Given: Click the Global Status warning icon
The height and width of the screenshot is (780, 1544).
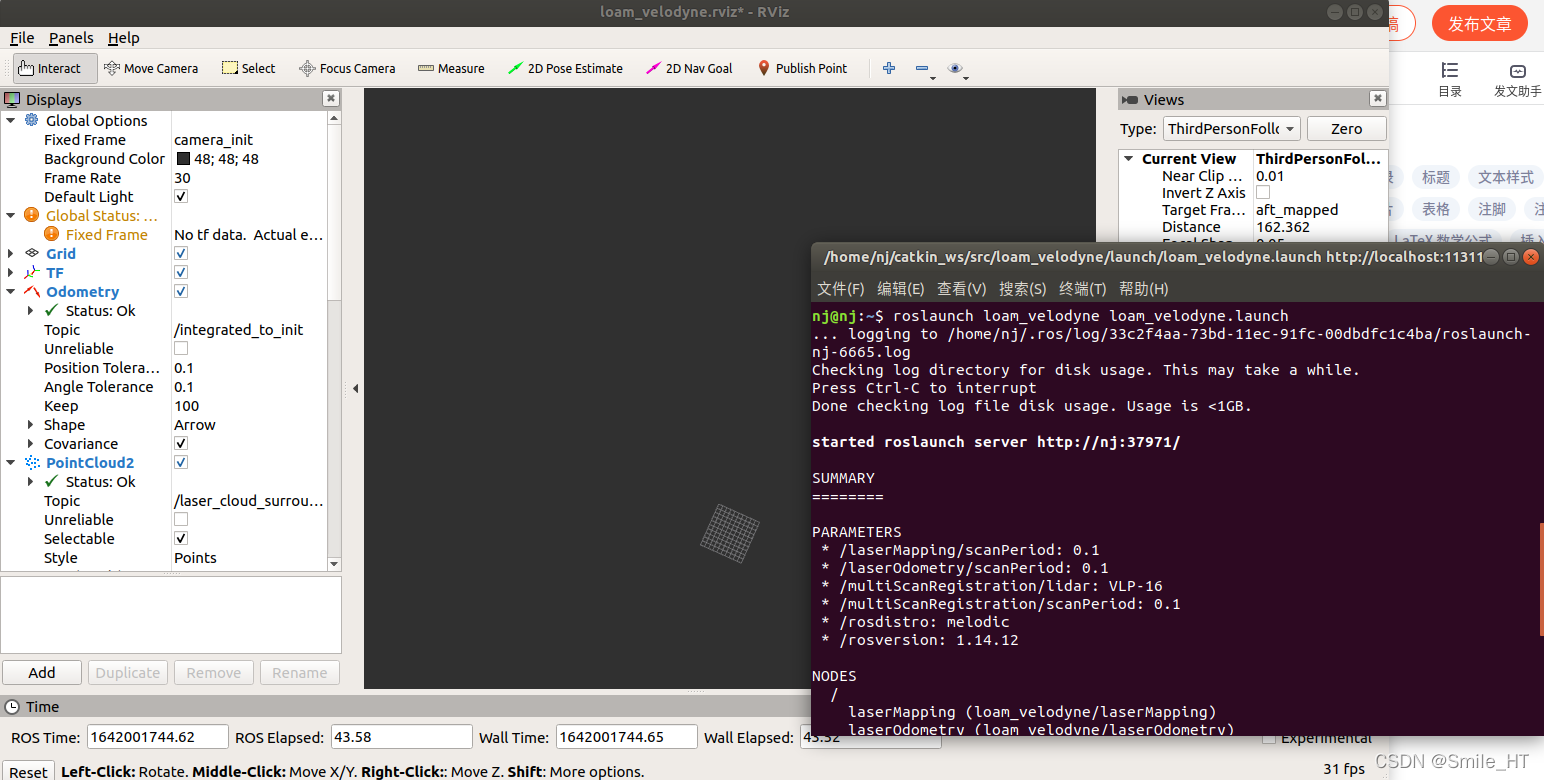Looking at the screenshot, I should [31, 215].
